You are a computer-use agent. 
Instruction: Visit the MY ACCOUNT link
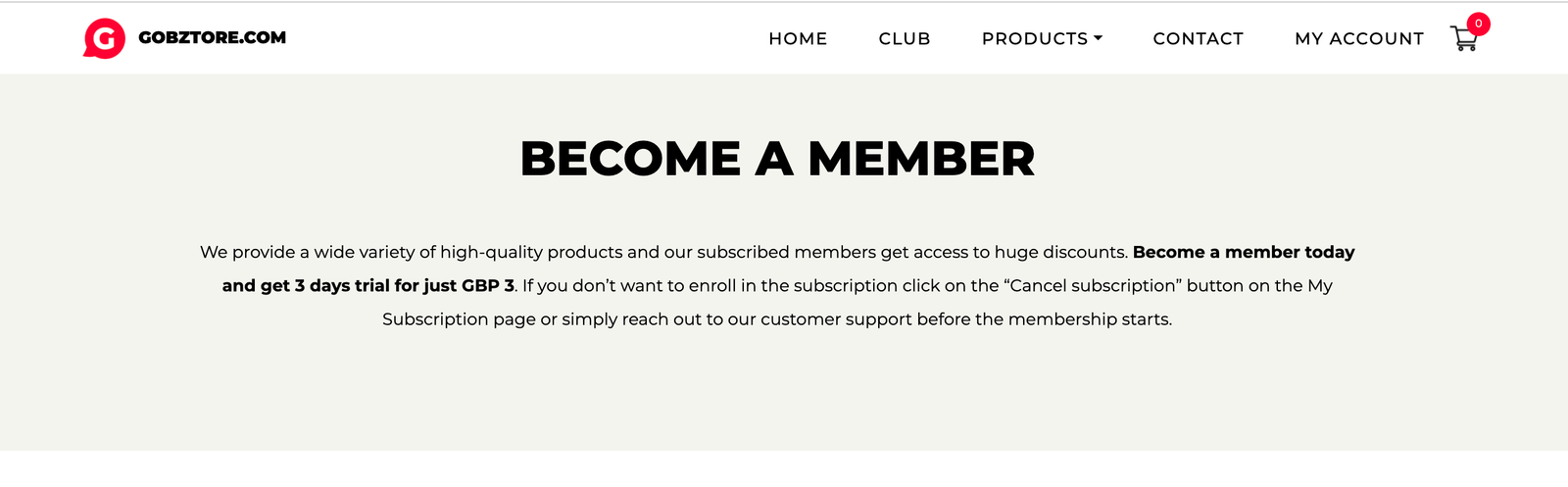(x=1359, y=39)
